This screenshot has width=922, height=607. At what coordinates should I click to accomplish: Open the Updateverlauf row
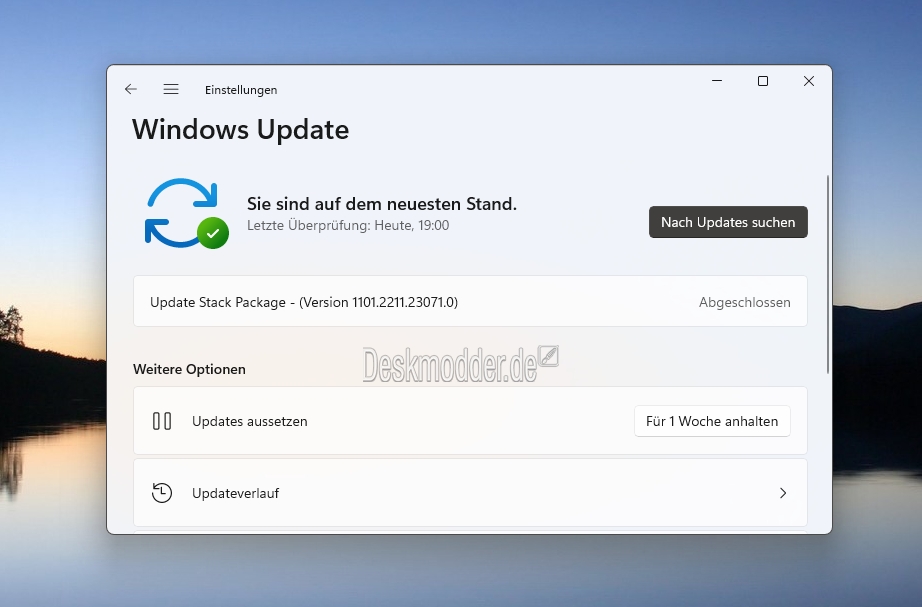470,493
